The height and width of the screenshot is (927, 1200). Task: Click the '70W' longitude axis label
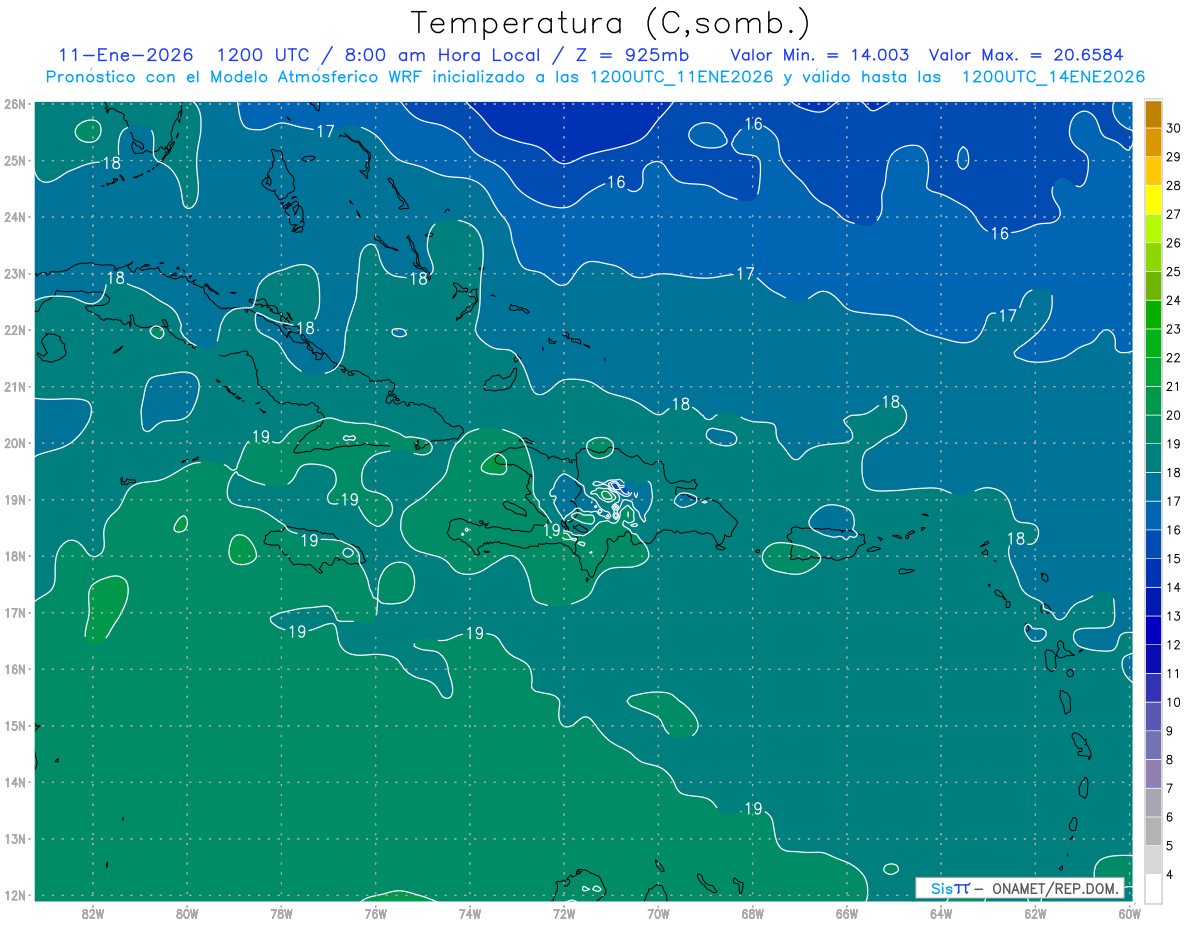[658, 912]
